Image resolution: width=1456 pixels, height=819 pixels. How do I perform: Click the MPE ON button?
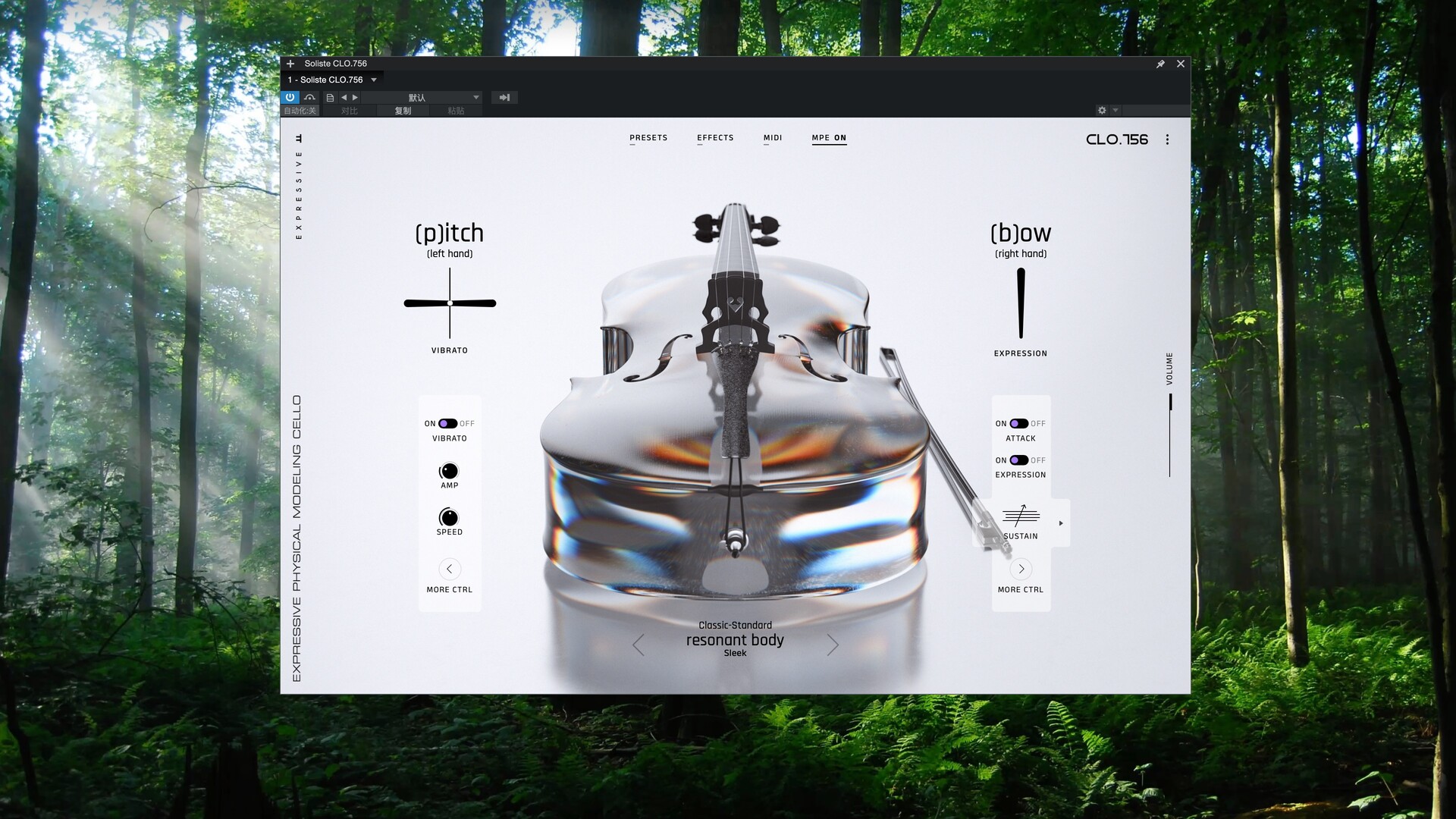click(829, 138)
